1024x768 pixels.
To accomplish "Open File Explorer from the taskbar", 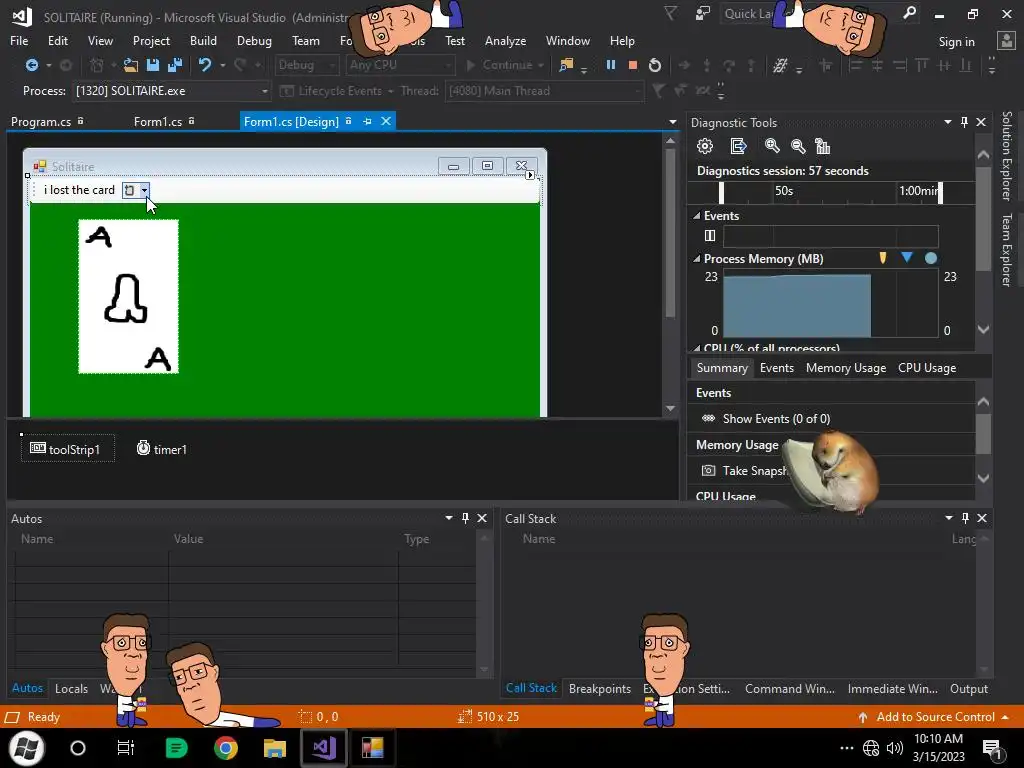I will (274, 748).
